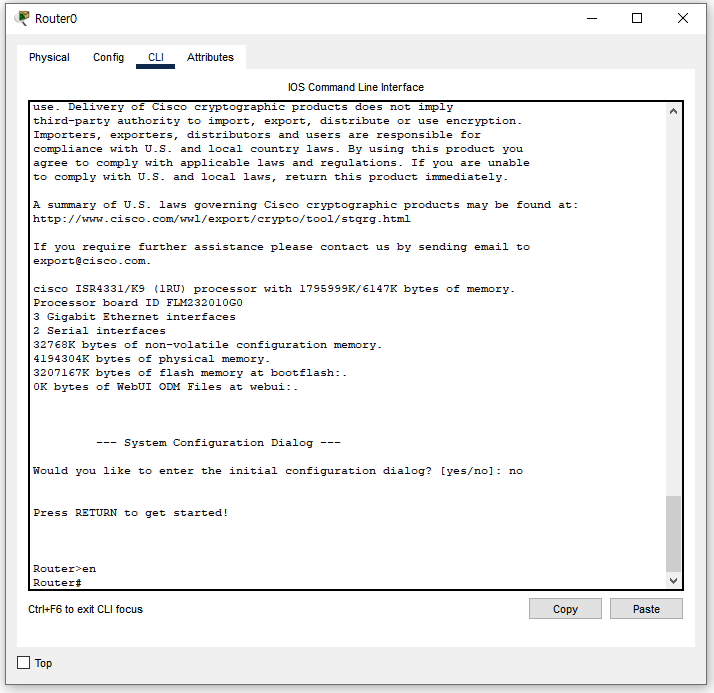Click the 'System Configuration Dialog' heading
The height and width of the screenshot is (693, 714).
218,443
